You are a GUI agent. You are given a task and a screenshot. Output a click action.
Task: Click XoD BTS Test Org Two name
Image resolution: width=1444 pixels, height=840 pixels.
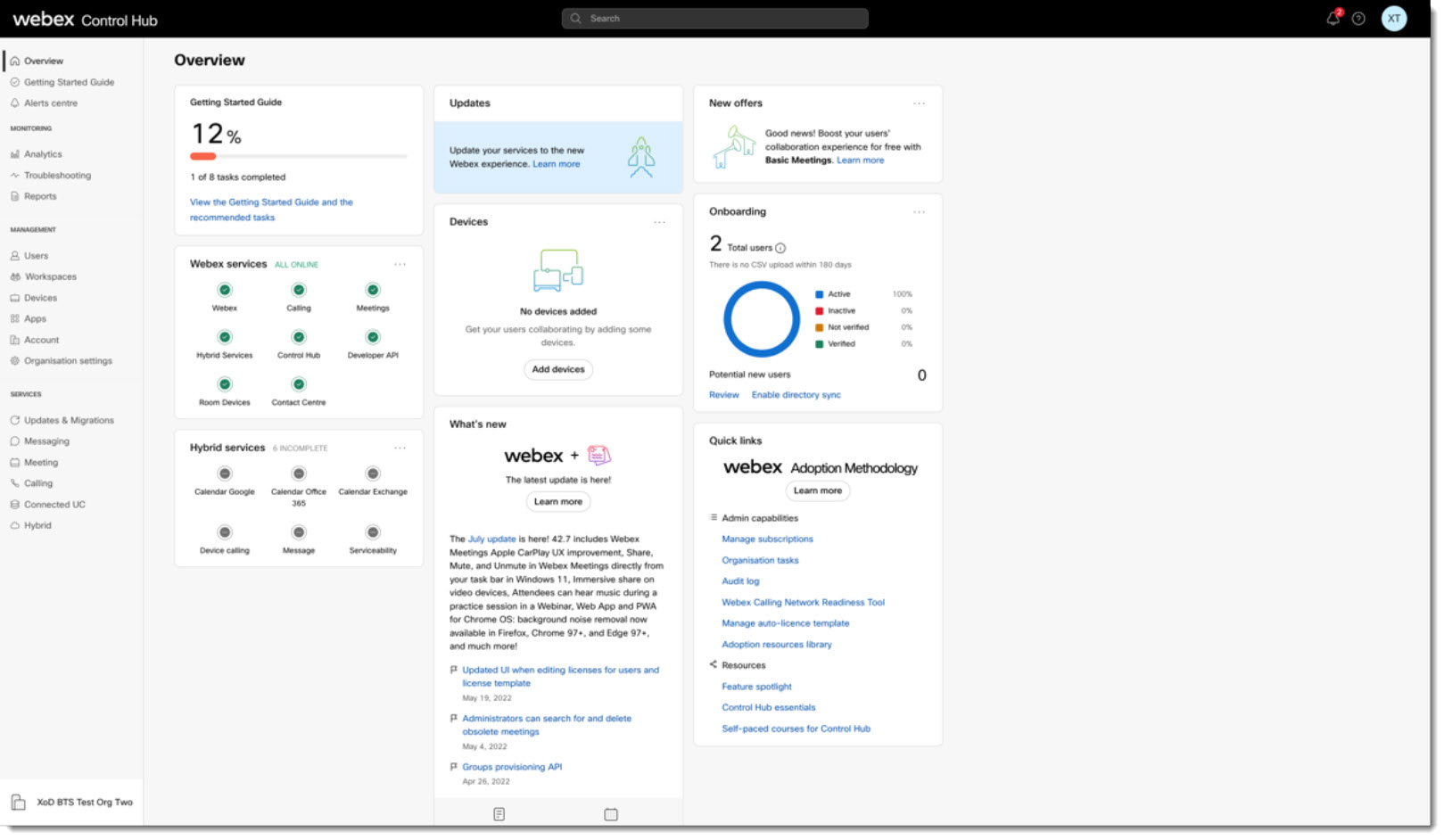pos(85,803)
